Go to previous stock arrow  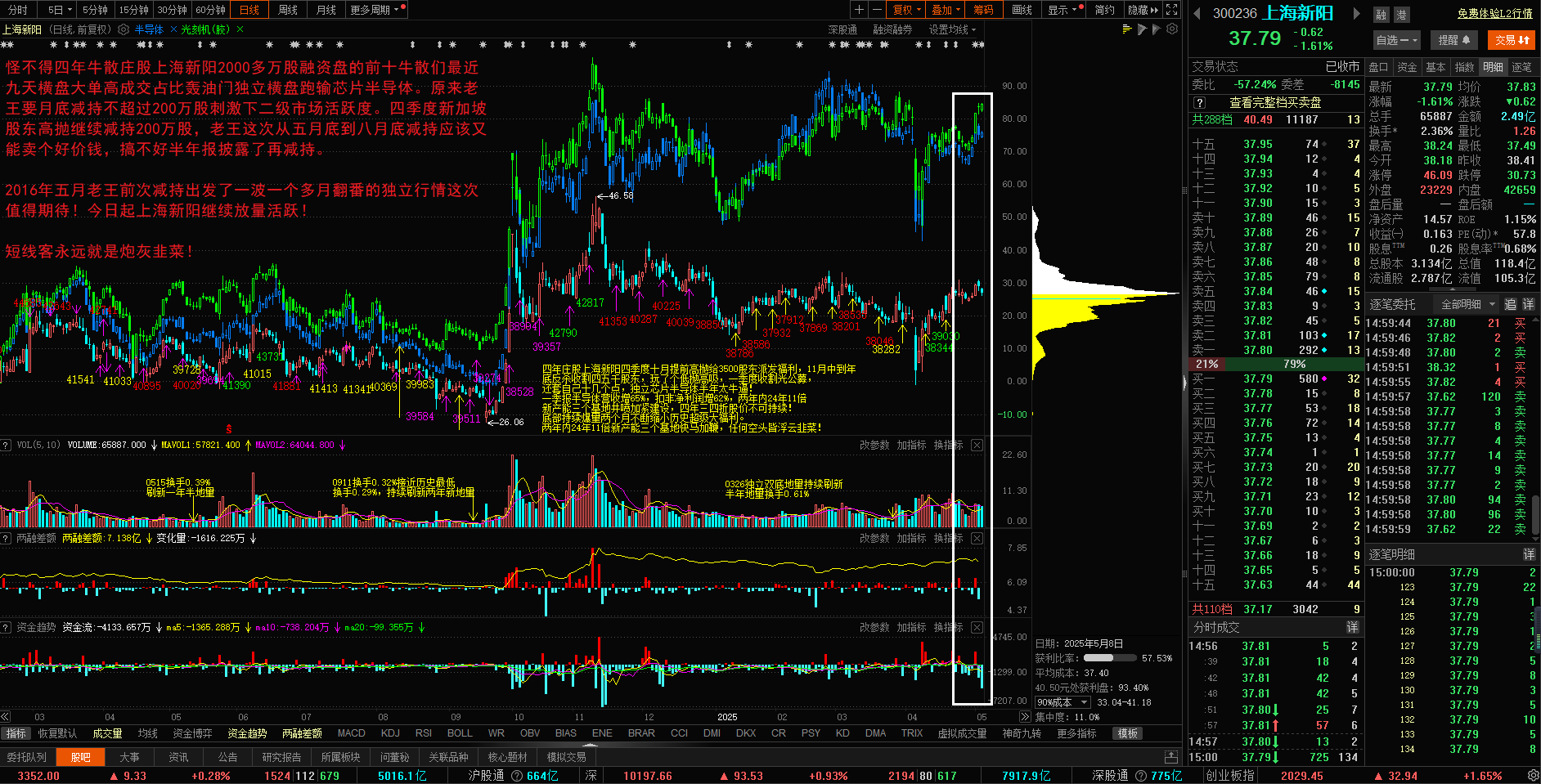1197,13
